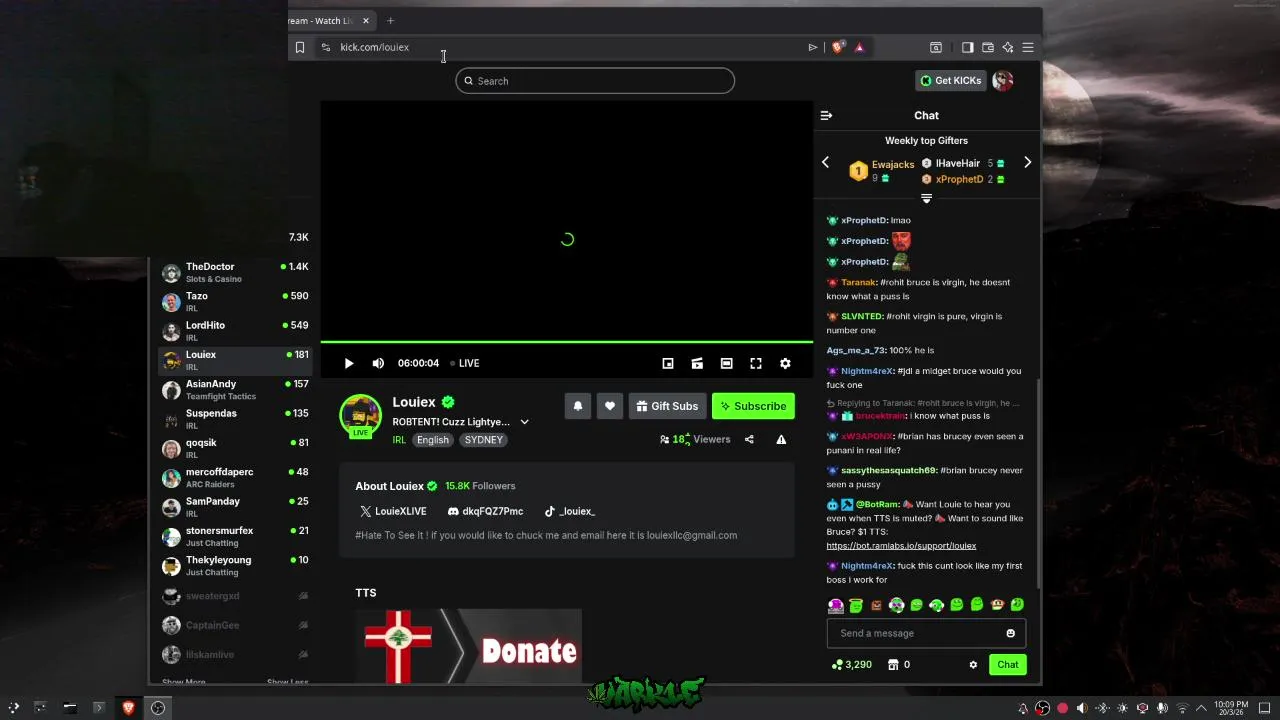Viewport: 1280px width, 720px height.
Task: Open LouieXLIVE X profile link
Action: pyautogui.click(x=393, y=511)
